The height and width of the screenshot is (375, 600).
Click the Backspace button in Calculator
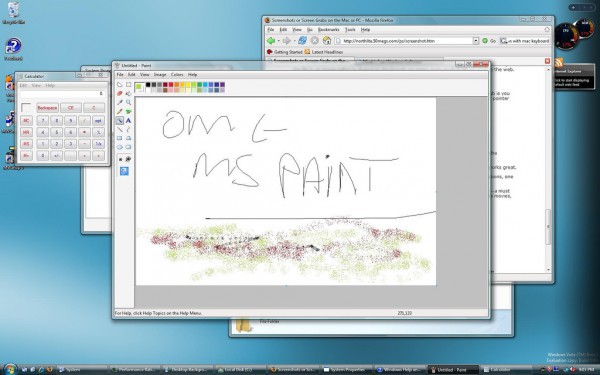coord(47,108)
